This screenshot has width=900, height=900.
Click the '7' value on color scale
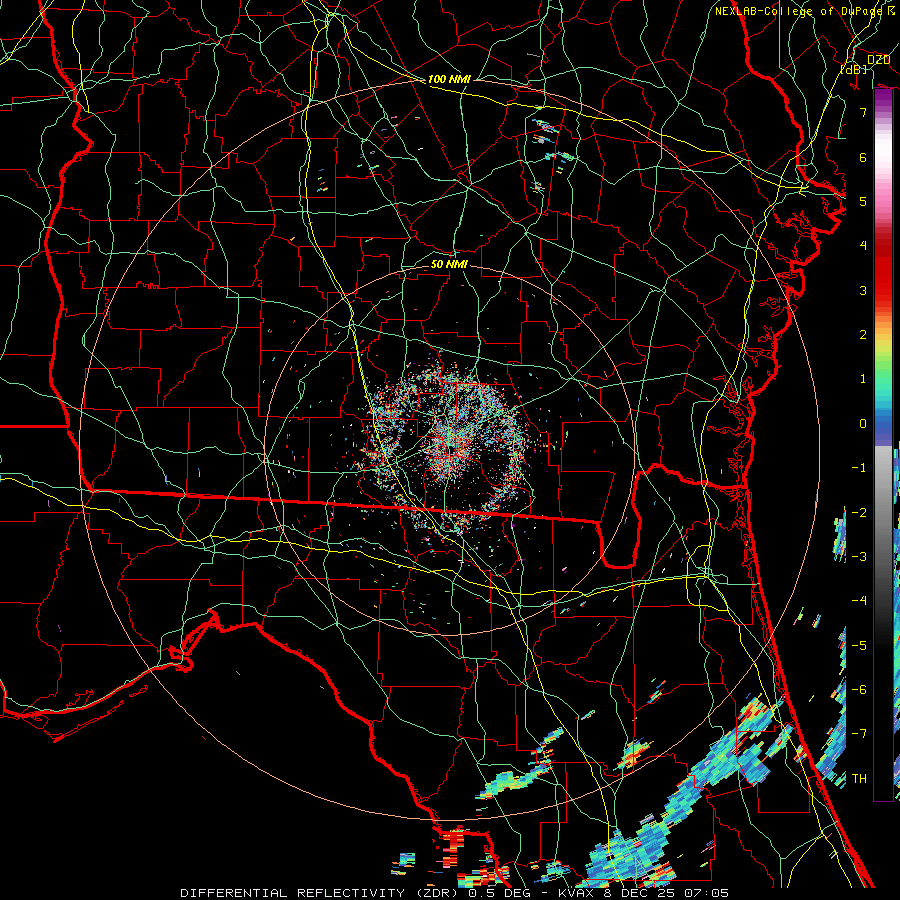coord(863,112)
